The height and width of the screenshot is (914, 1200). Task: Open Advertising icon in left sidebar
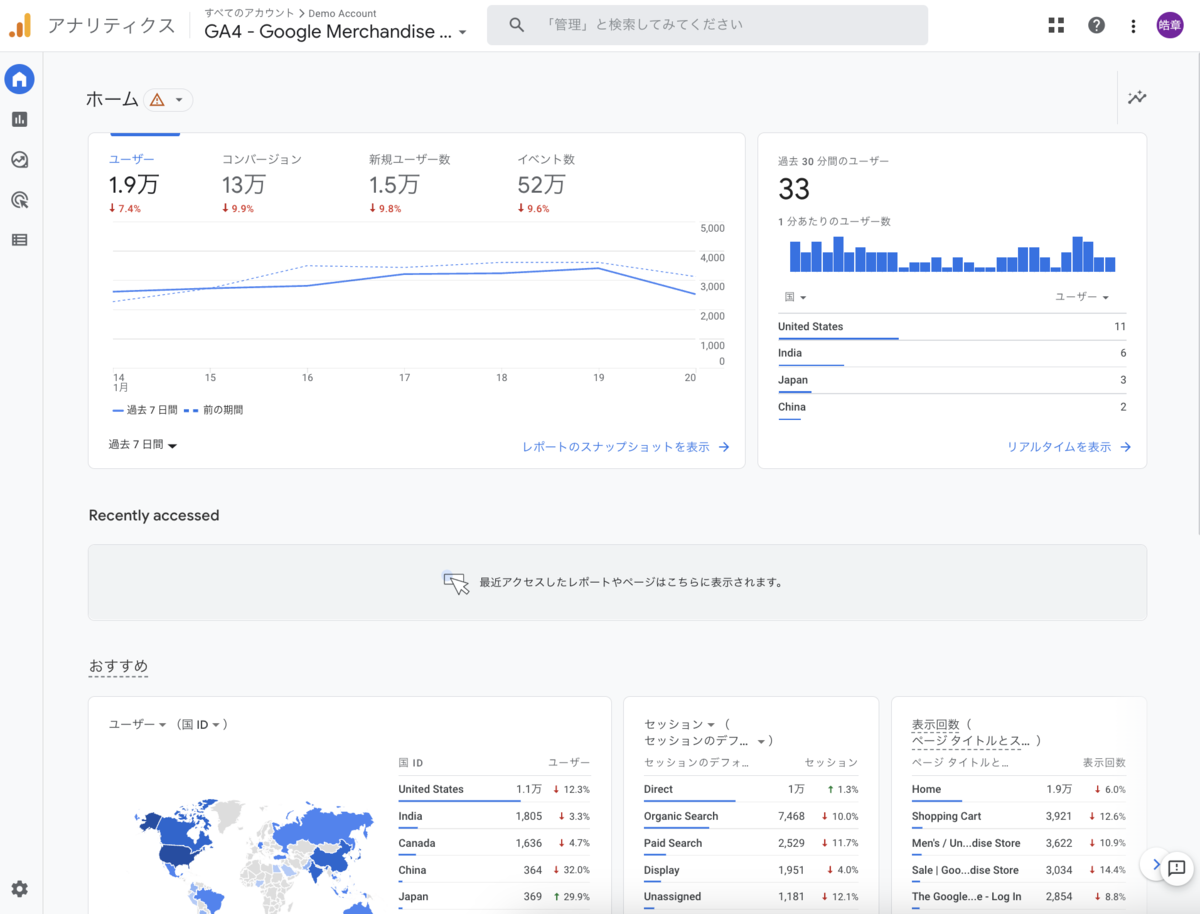[19, 200]
